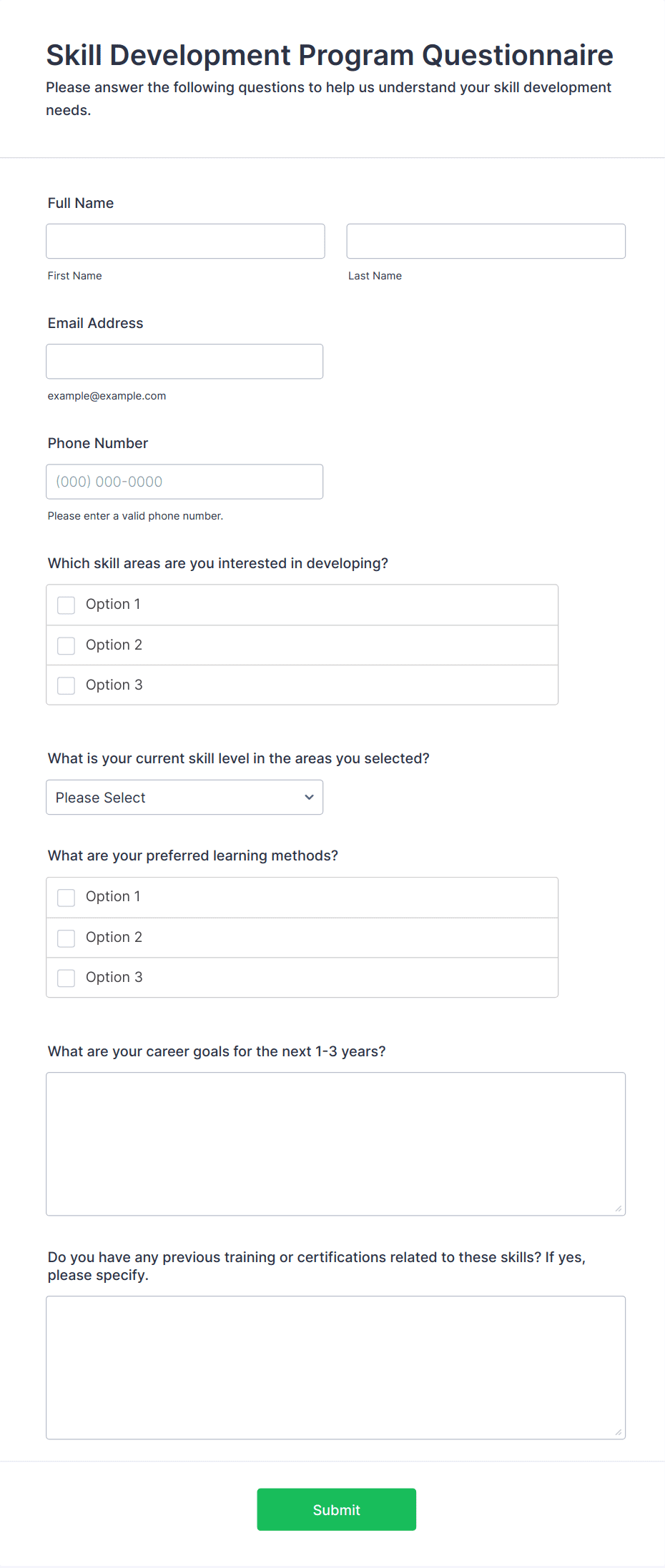Click the Last Name input field
Image resolution: width=665 pixels, height=1568 pixels.
(x=486, y=241)
